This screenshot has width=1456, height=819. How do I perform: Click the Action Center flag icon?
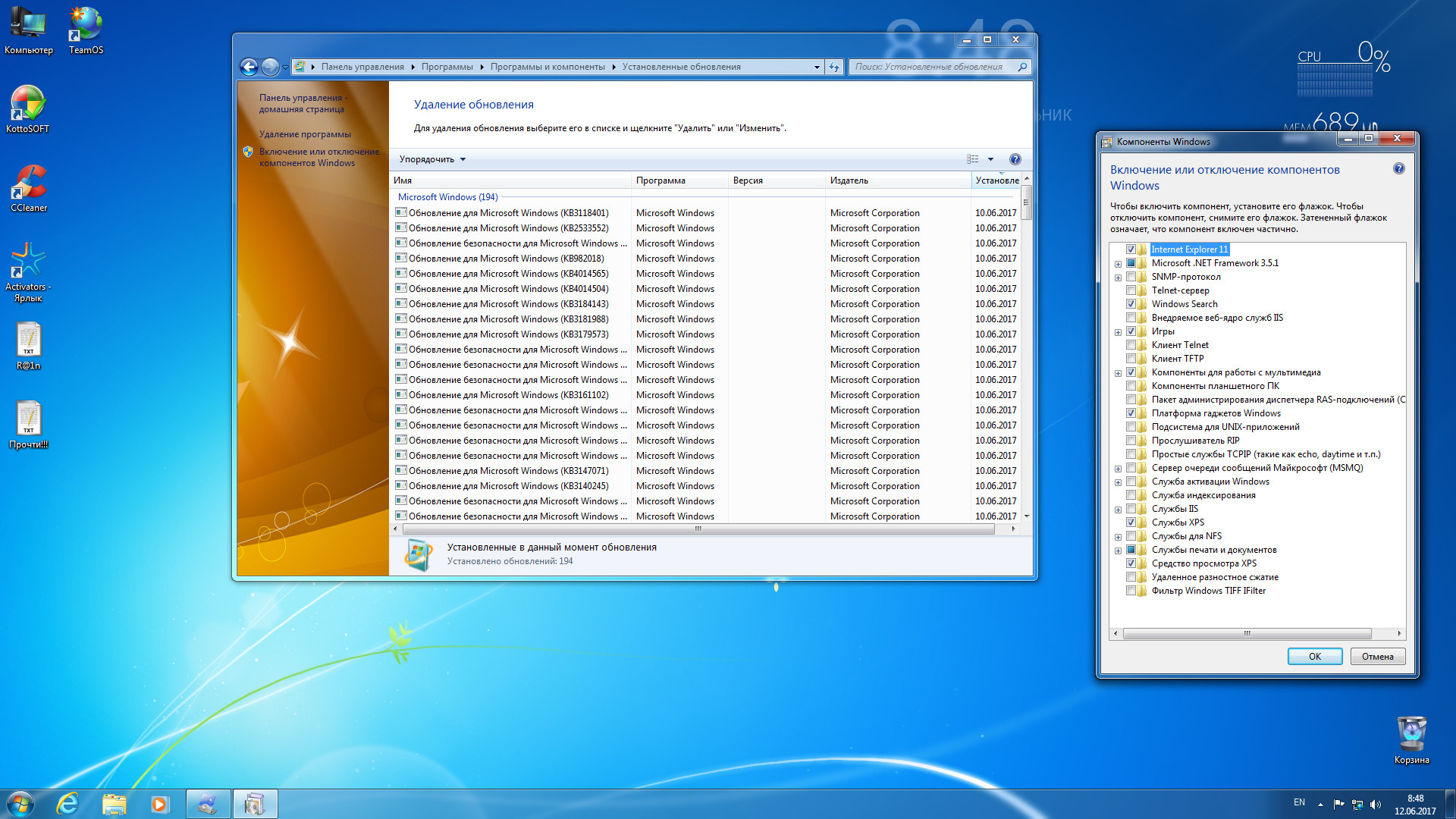1338,805
